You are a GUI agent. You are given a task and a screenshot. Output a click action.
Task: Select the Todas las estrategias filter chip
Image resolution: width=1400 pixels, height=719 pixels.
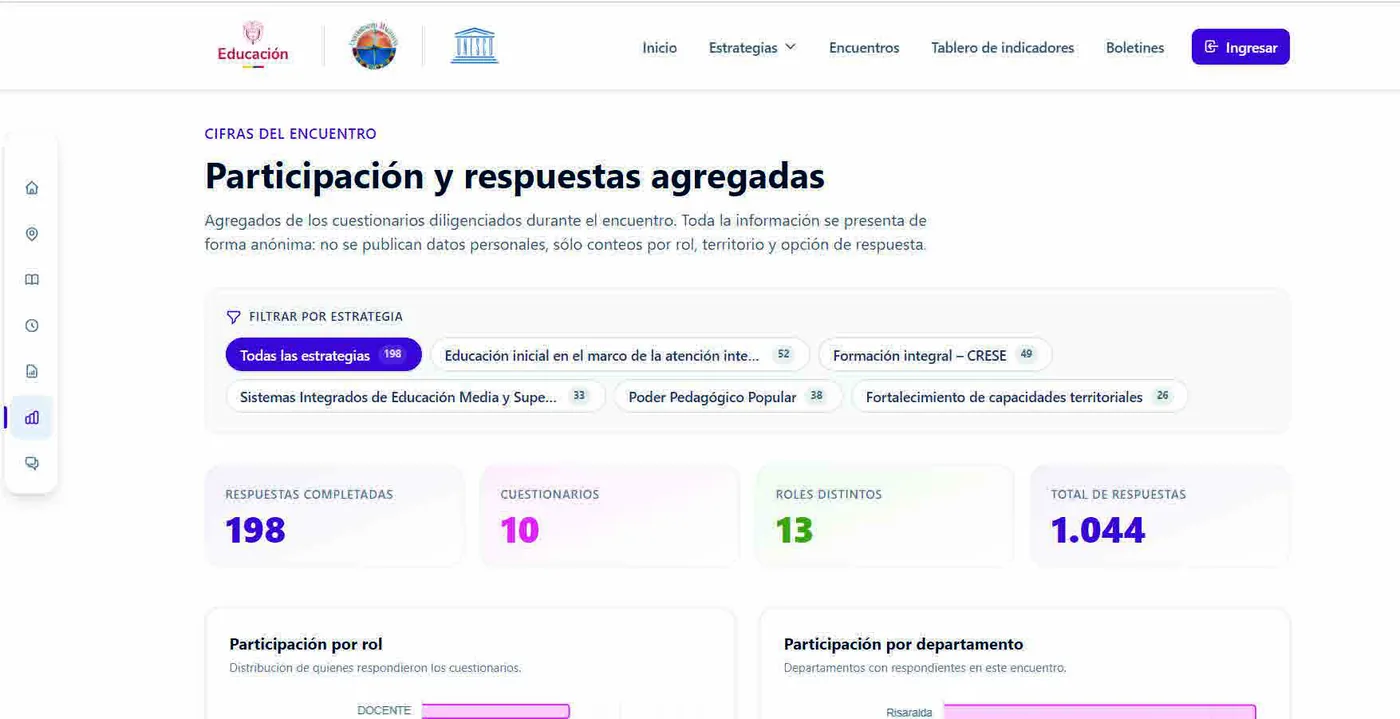323,355
